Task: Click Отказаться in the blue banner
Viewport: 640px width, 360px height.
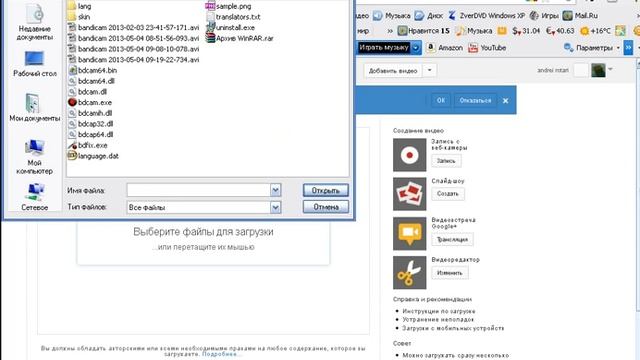Action: click(x=475, y=100)
